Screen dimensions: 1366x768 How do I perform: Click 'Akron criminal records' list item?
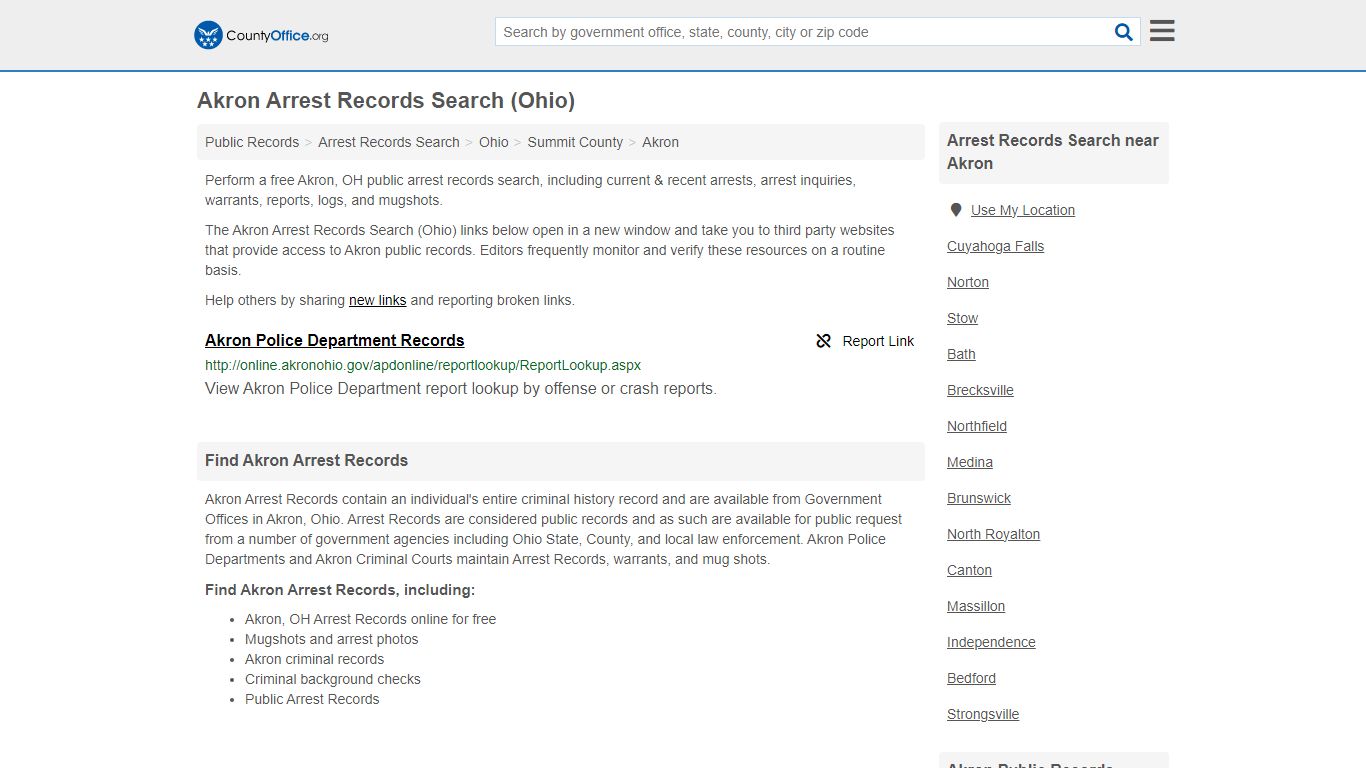pos(315,659)
